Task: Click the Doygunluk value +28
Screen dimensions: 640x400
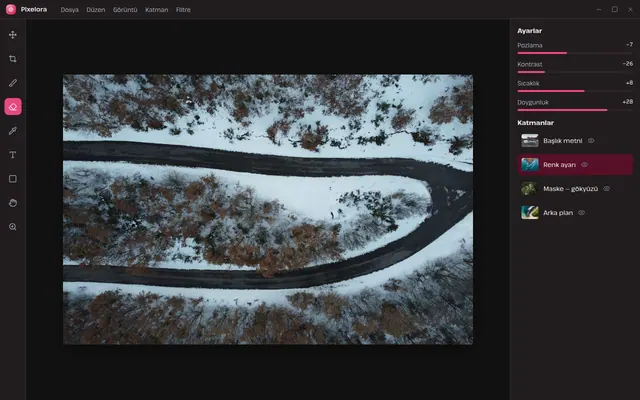Action: [628, 102]
